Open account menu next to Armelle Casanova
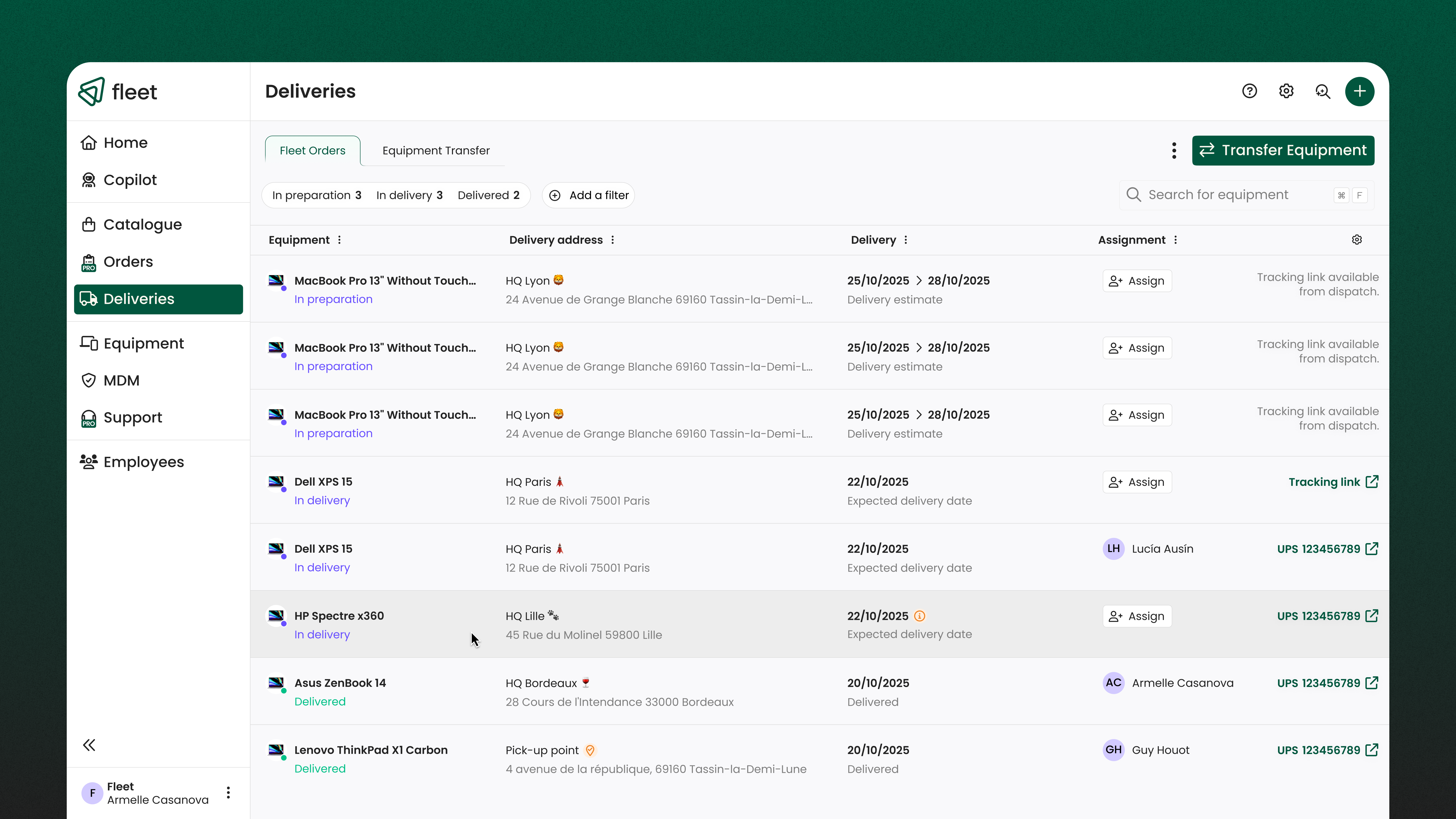 (x=228, y=792)
